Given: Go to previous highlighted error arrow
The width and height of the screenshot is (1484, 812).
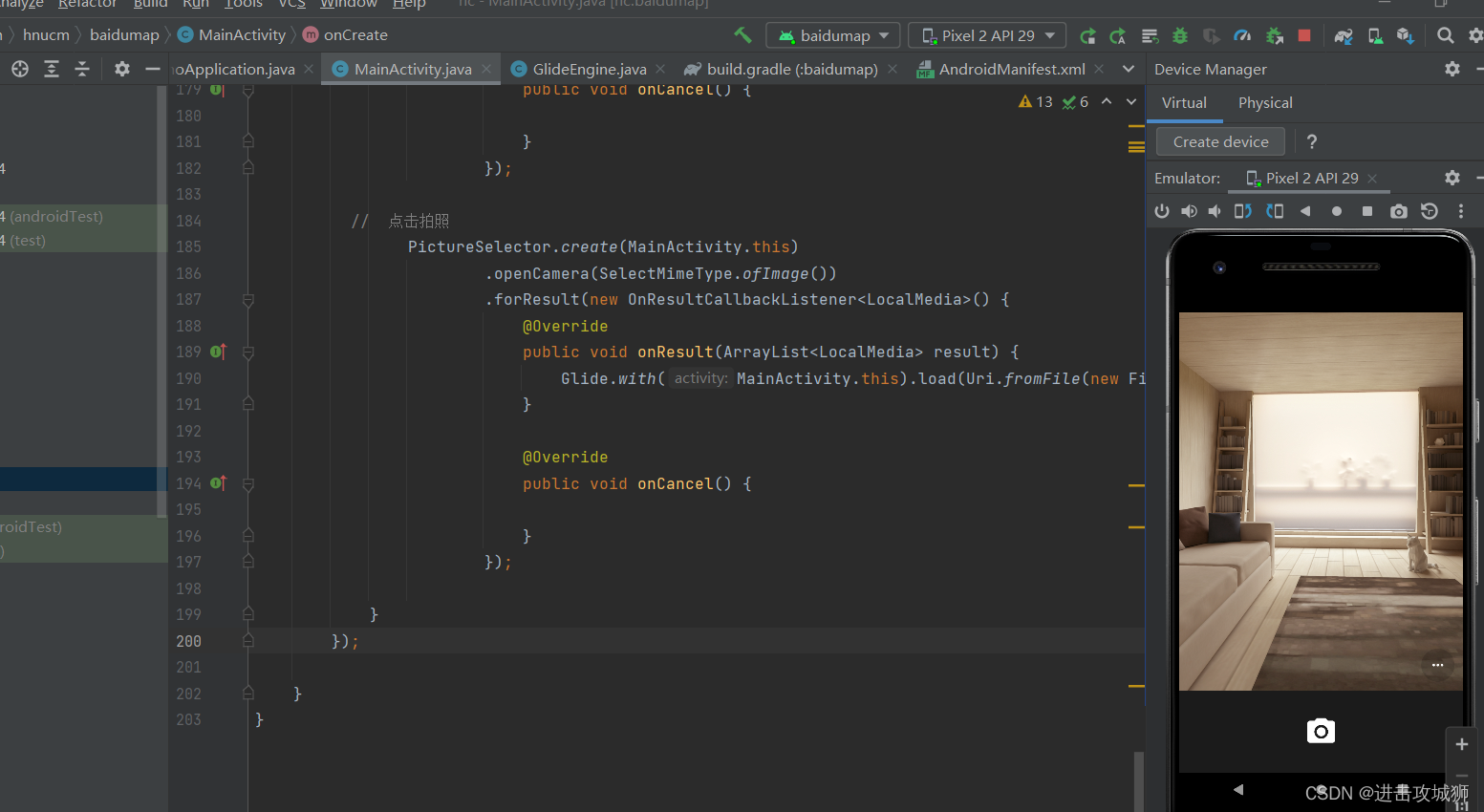Looking at the screenshot, I should coord(1107,101).
